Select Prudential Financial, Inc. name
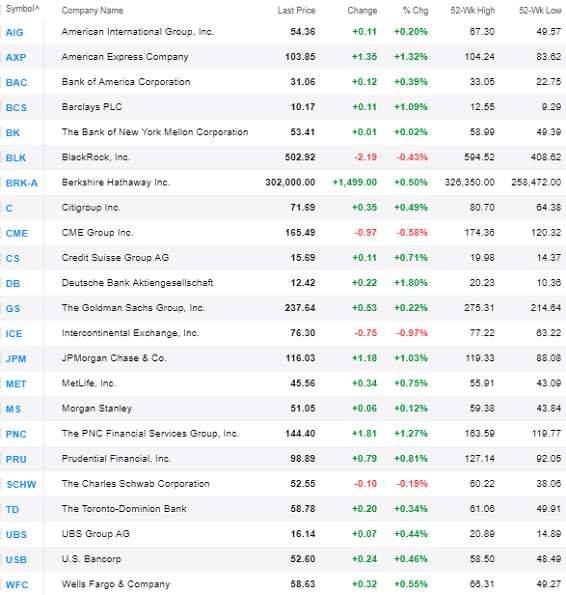Screen dimensions: 566x595 [x=116, y=458]
